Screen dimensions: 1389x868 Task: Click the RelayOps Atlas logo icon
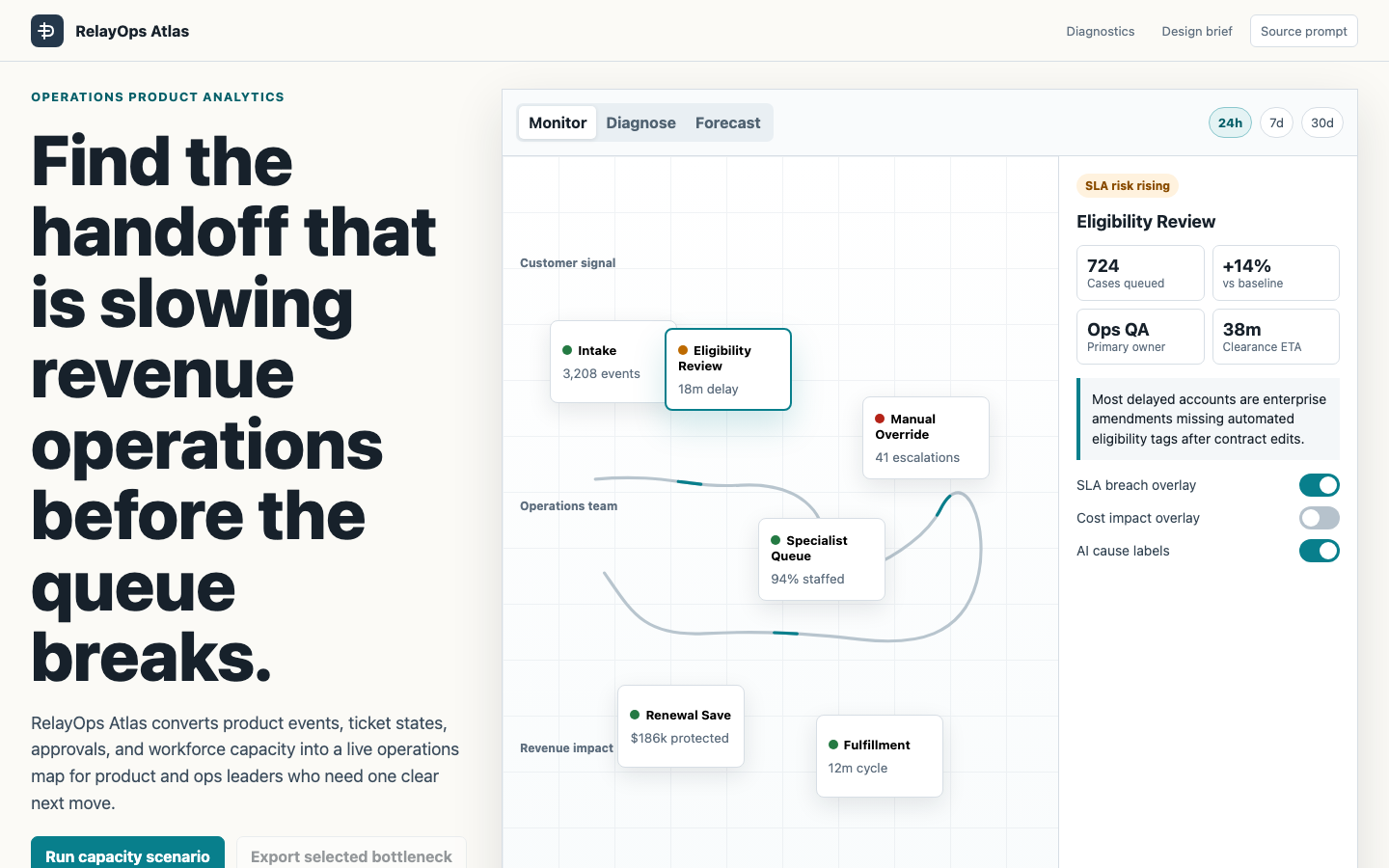[x=47, y=31]
